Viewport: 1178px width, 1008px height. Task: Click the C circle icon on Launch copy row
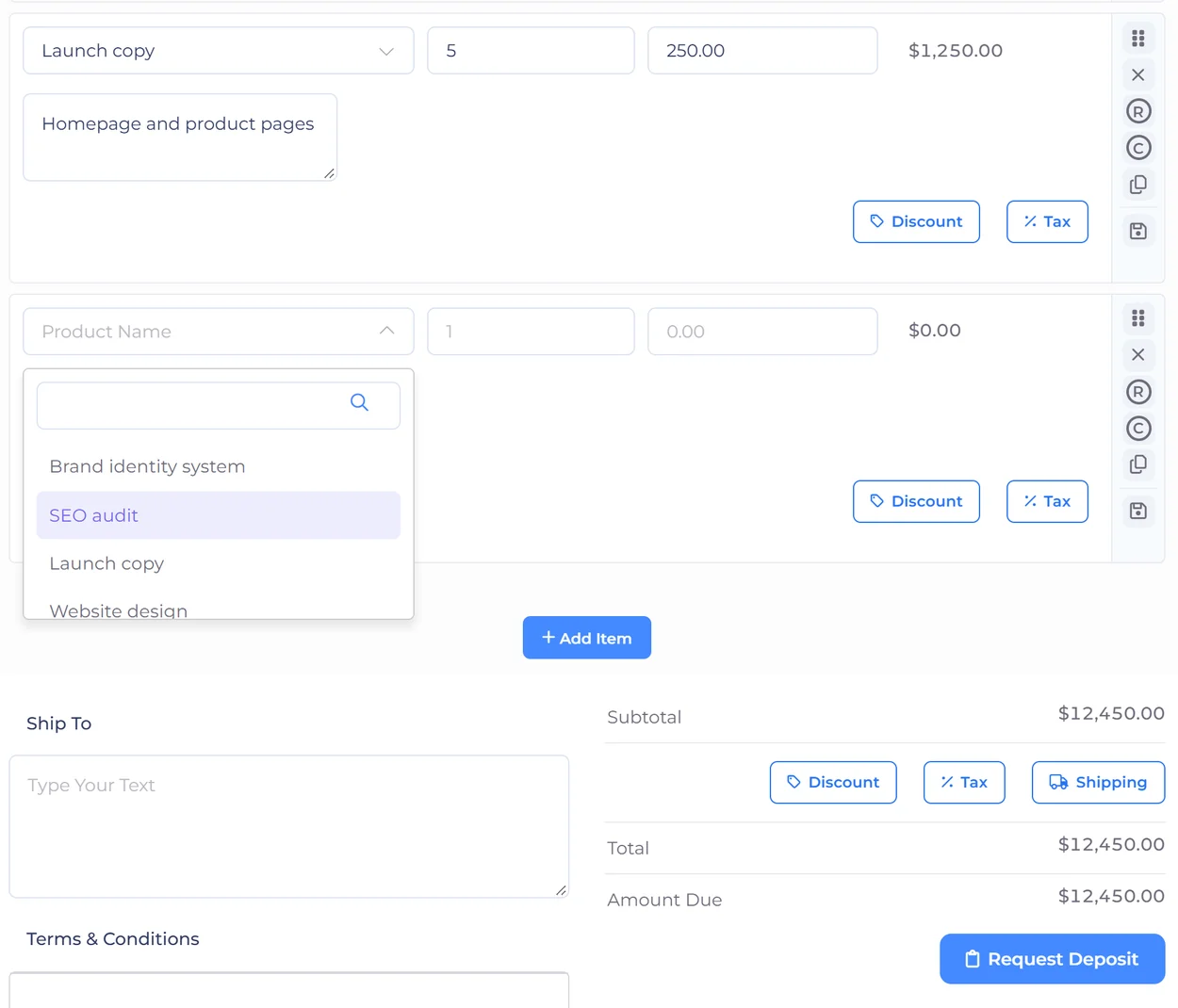point(1138,148)
